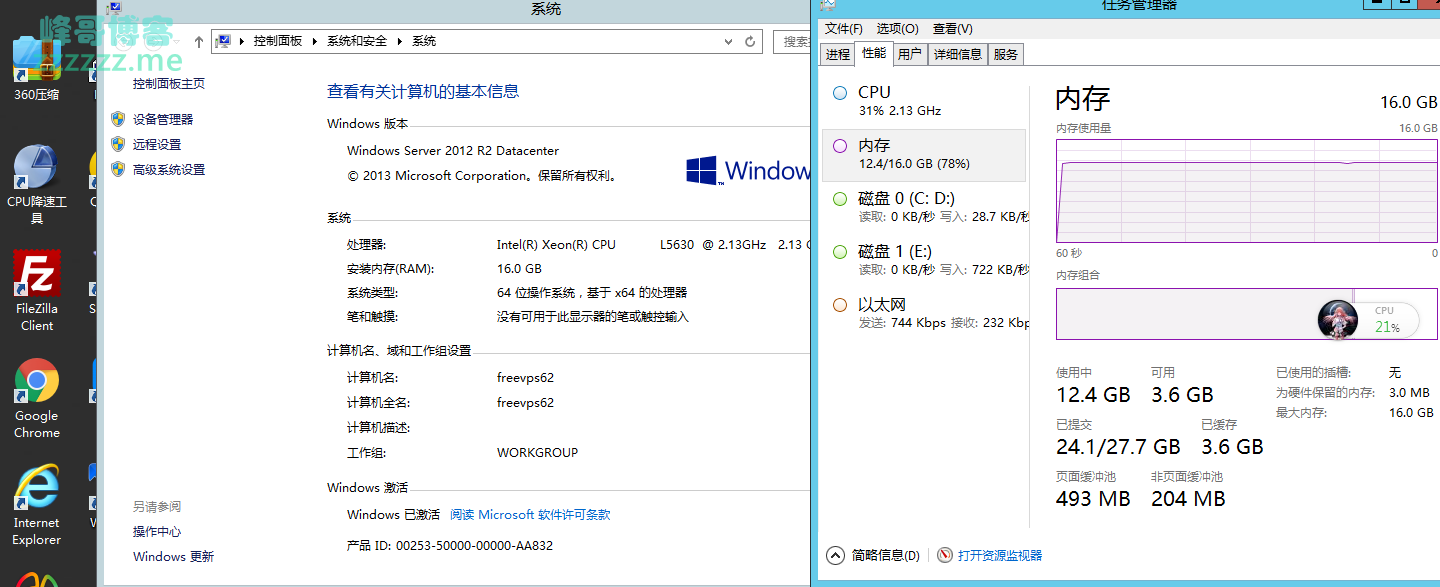The width and height of the screenshot is (1440, 587).
Task: Click the computer name value freevps62
Action: (x=525, y=377)
